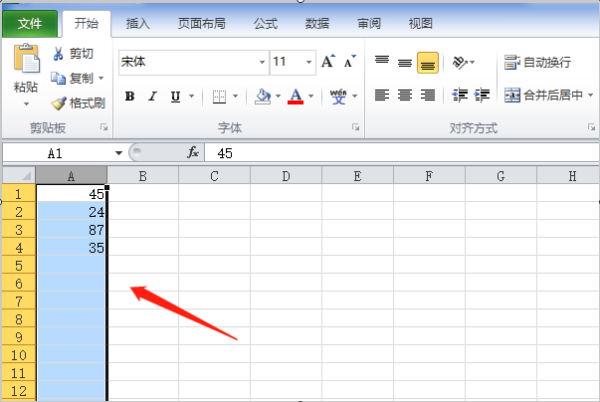Toggle center text alignment

[404, 95]
